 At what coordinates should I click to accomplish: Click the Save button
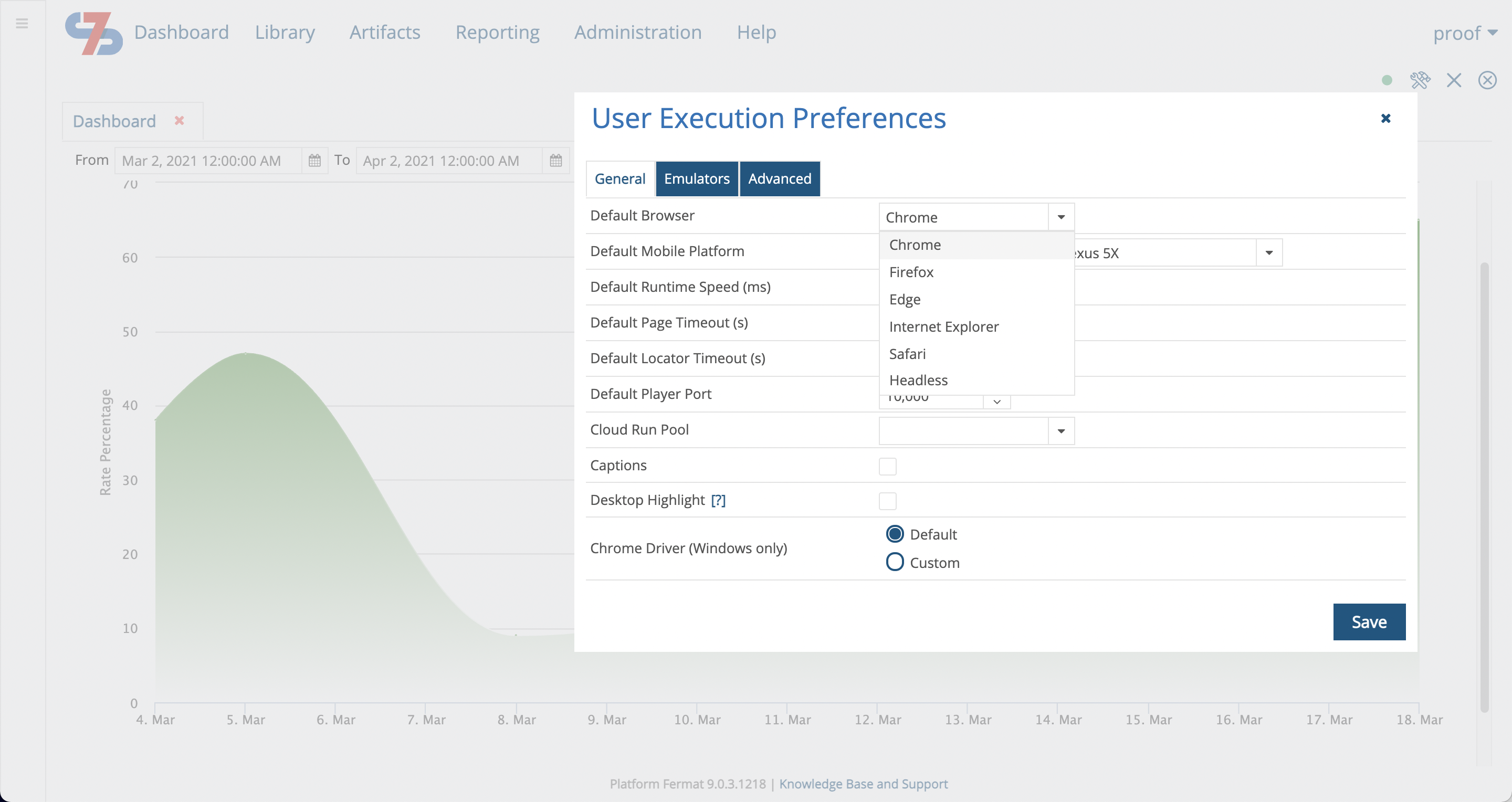(x=1369, y=621)
